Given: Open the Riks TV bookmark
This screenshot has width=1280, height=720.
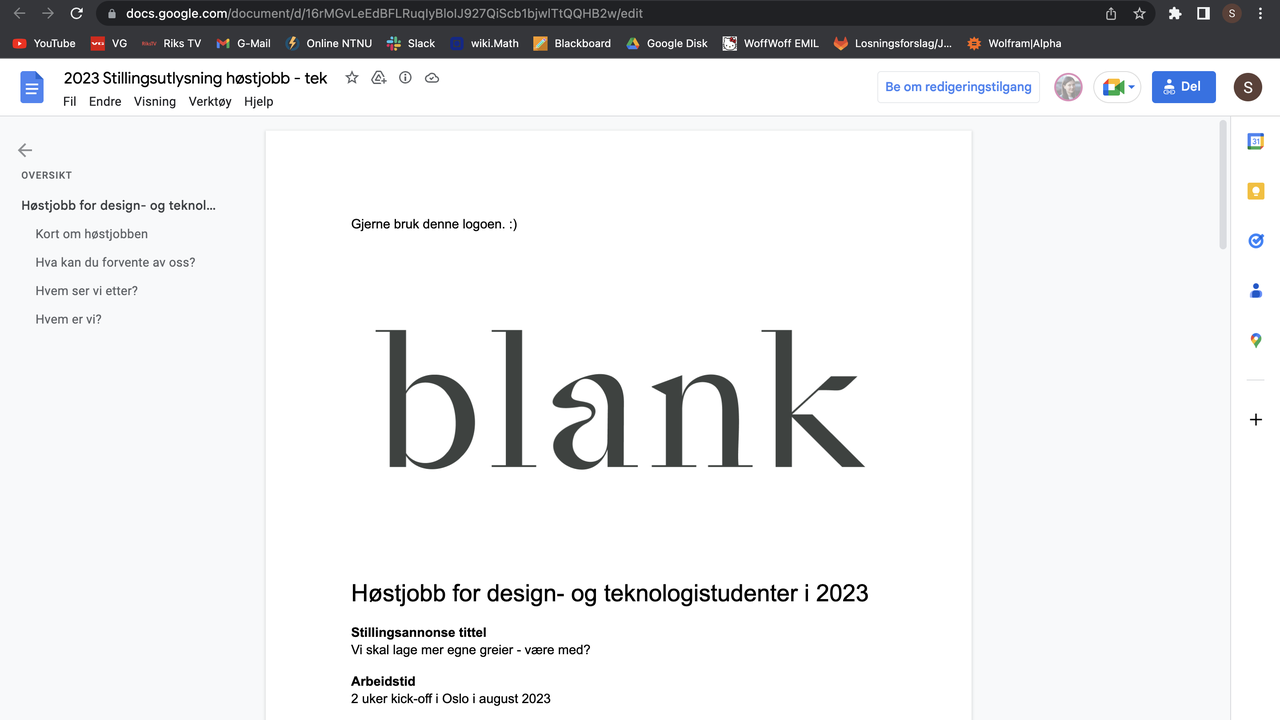Looking at the screenshot, I should point(171,43).
